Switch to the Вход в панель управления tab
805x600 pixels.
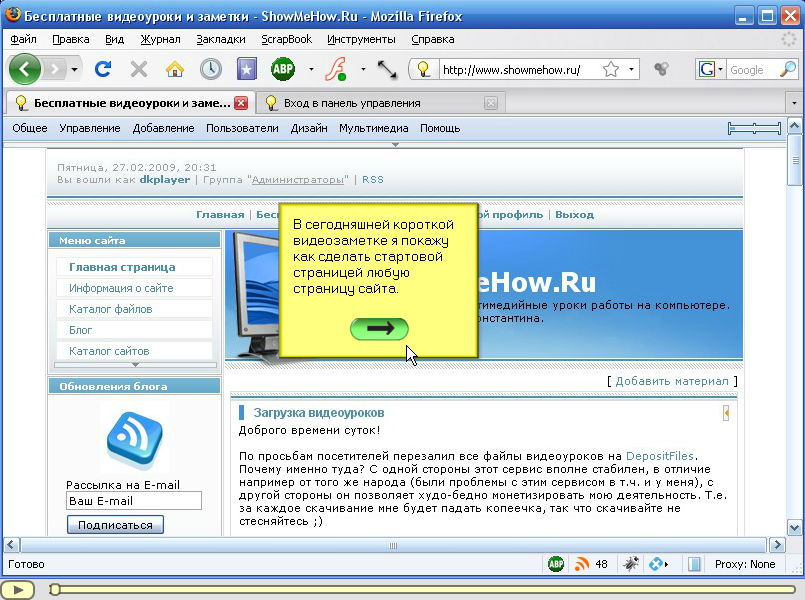click(382, 103)
